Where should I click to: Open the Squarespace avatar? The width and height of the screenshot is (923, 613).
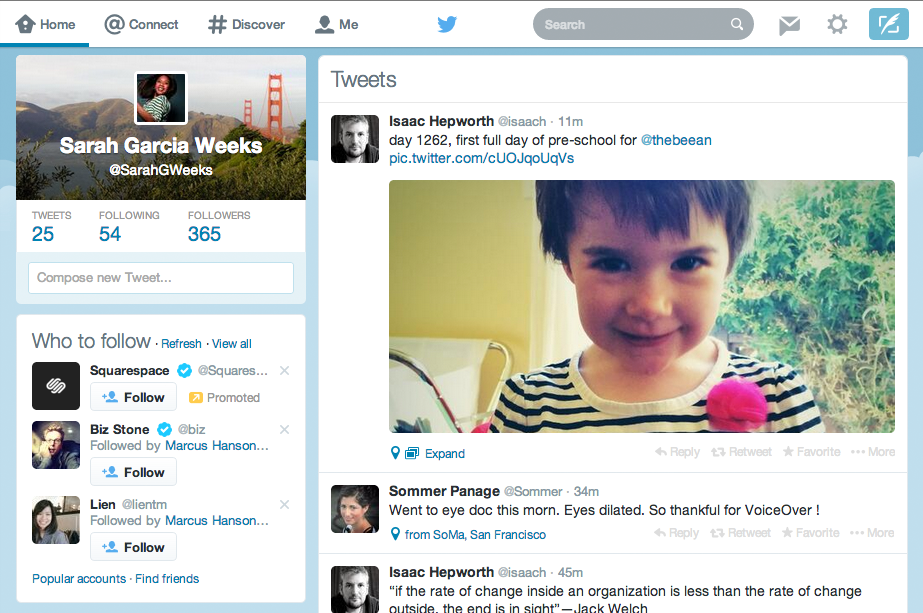point(56,386)
